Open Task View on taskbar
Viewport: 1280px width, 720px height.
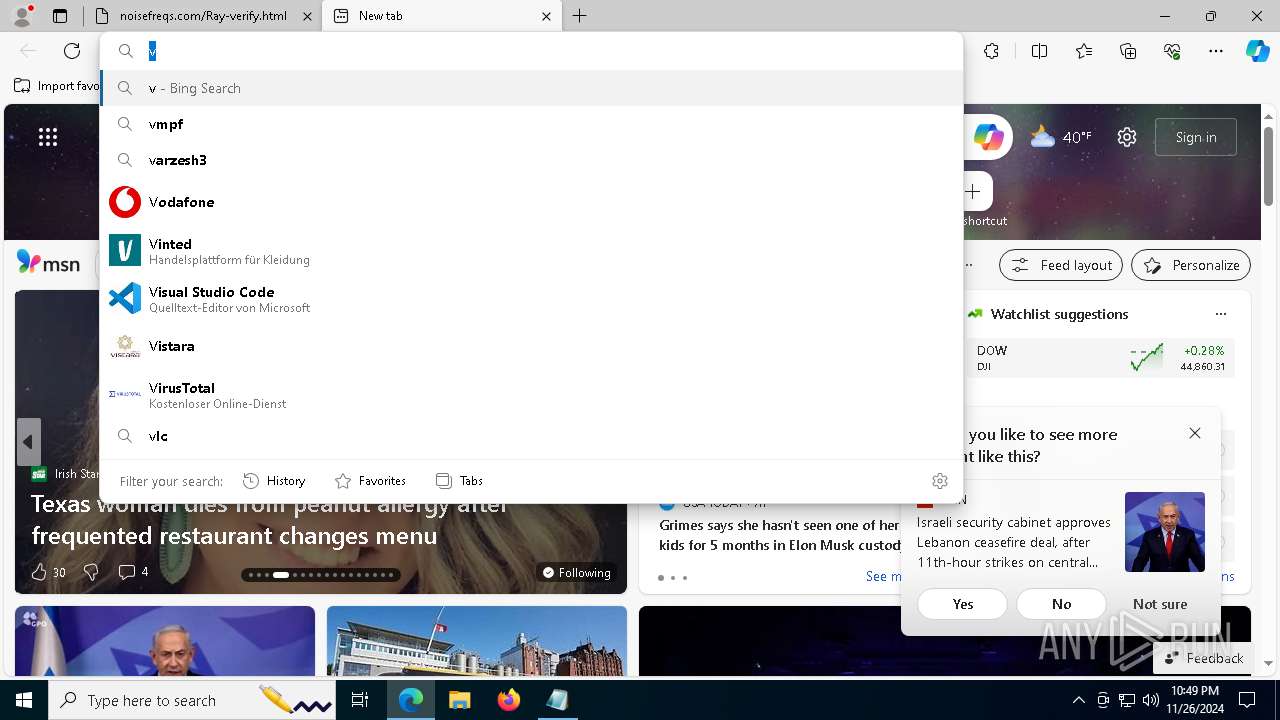pos(361,700)
